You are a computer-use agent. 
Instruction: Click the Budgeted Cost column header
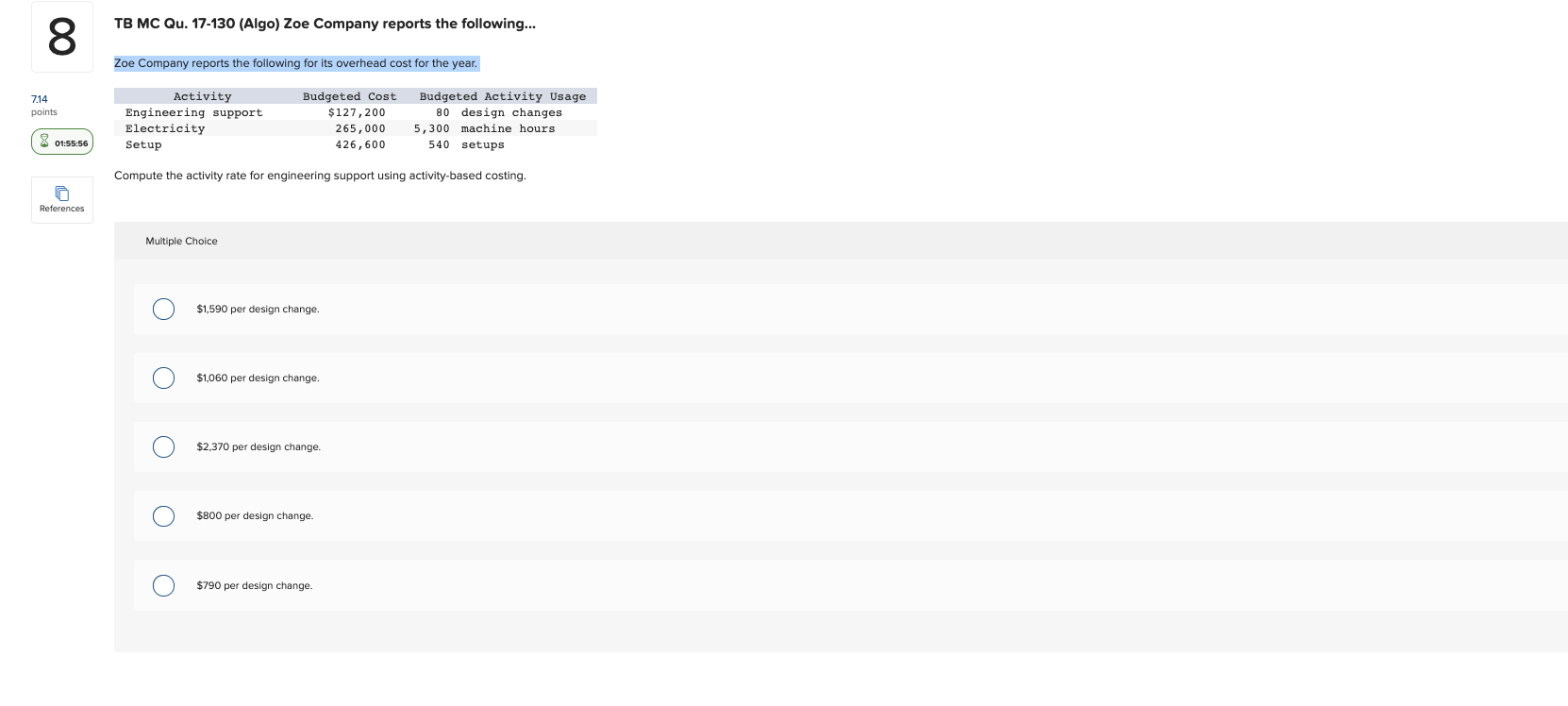coord(349,96)
